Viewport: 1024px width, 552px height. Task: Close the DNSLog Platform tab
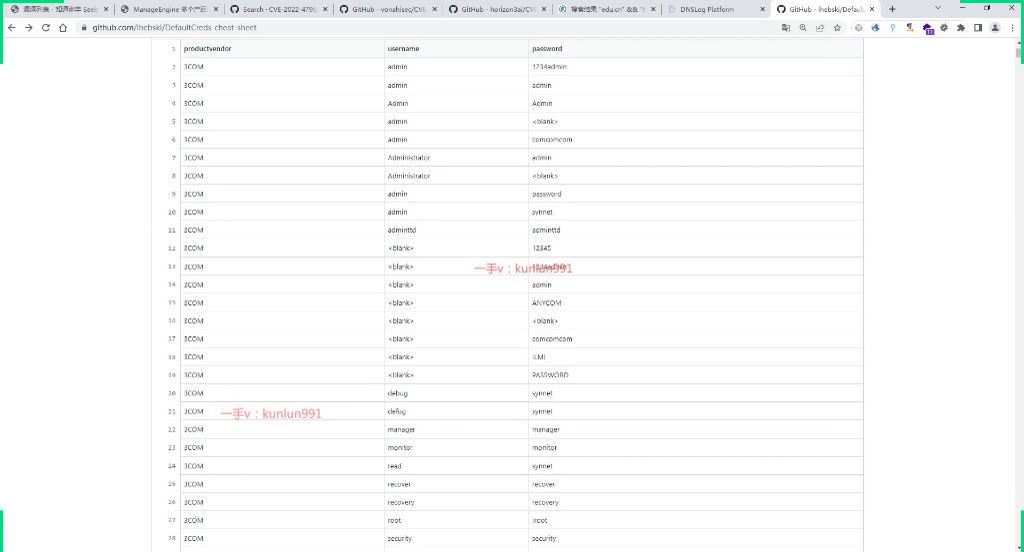point(762,9)
